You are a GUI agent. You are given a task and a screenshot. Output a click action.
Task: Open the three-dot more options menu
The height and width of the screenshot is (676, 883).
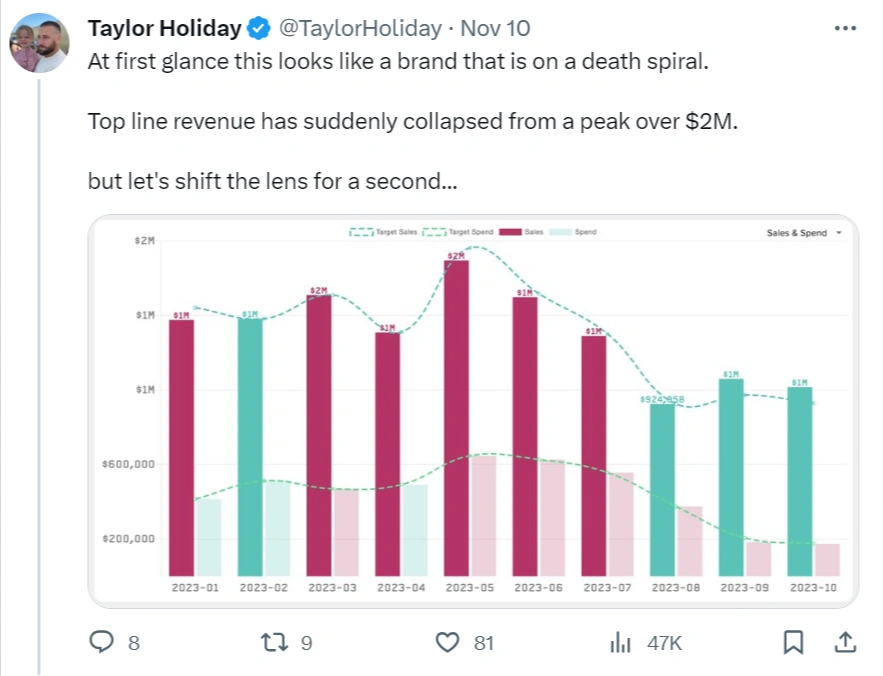[x=844, y=28]
